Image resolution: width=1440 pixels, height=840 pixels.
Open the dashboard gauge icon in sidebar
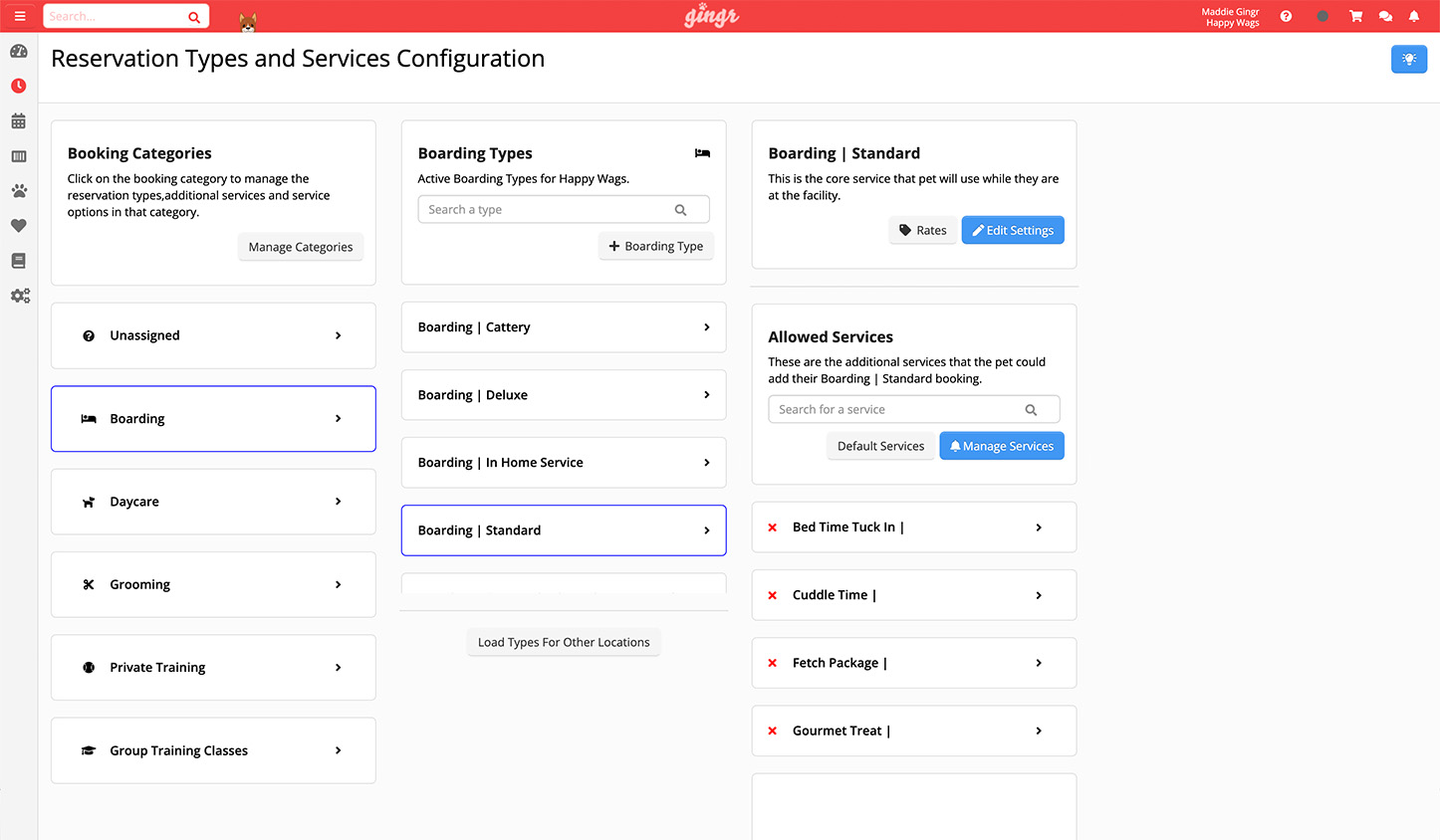18,52
